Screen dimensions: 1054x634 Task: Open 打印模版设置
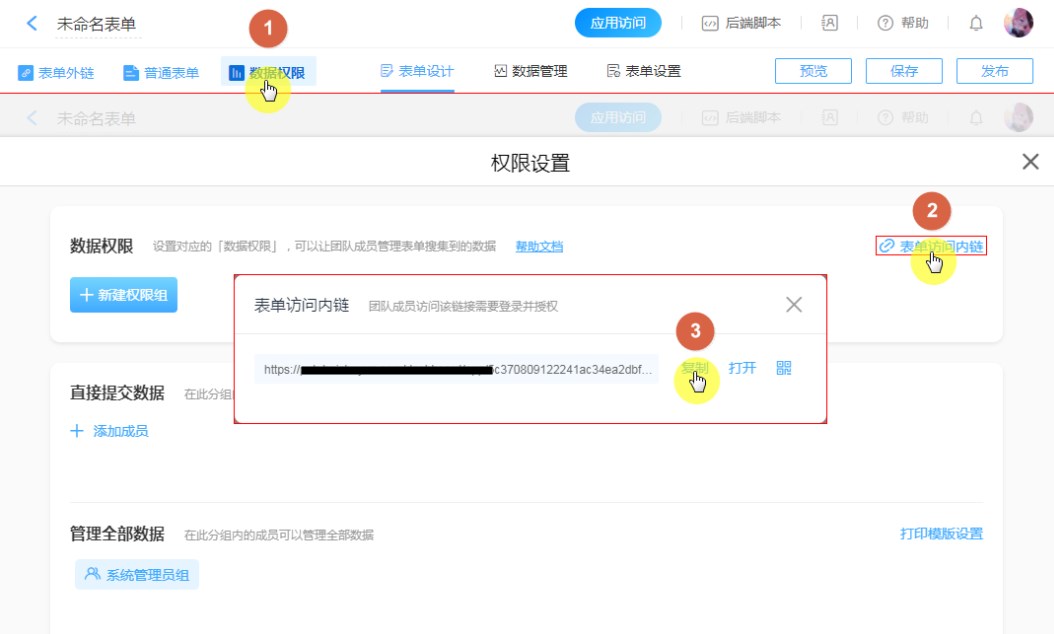(x=941, y=534)
